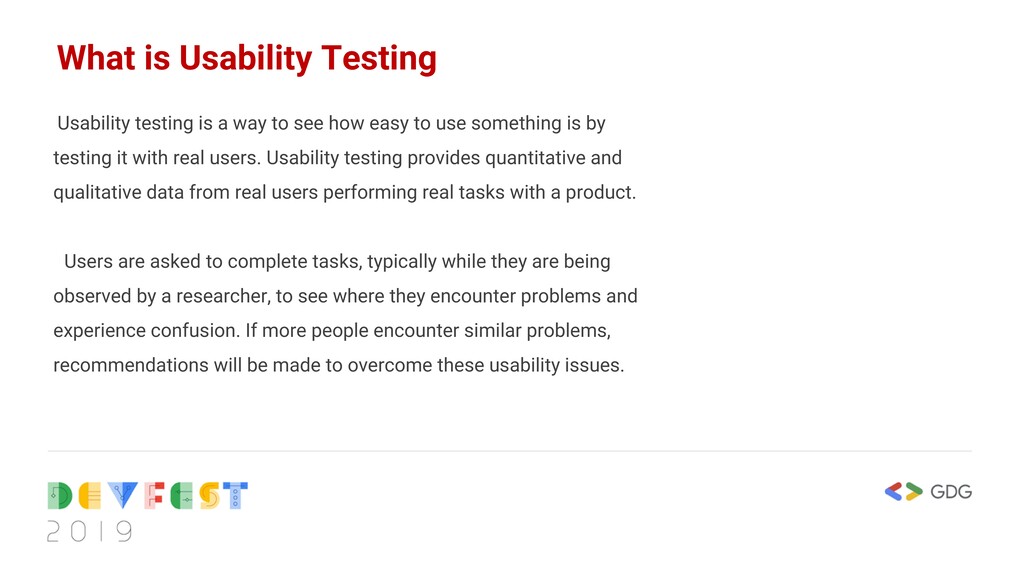Click the red F in DevFest logo

point(154,496)
